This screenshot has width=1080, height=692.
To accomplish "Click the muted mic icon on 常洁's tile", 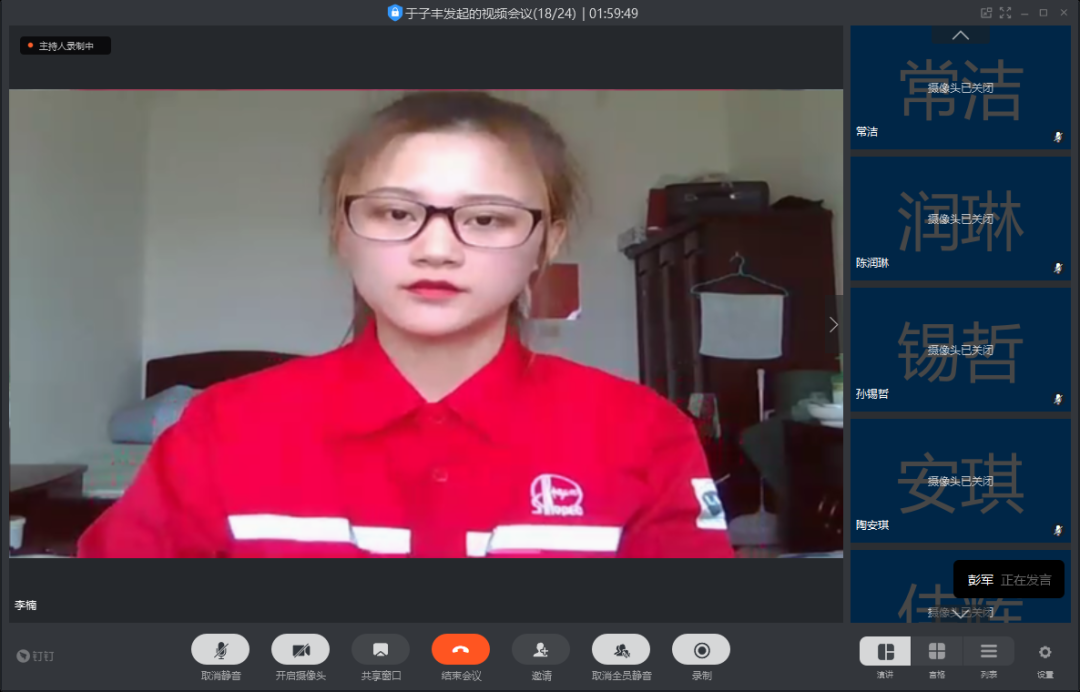I will [x=1058, y=137].
